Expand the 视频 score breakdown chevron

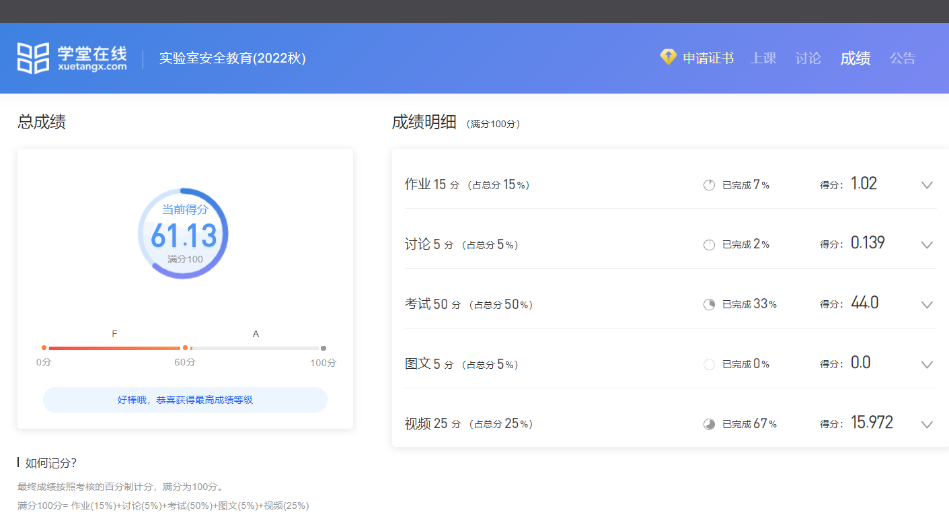tap(926, 424)
